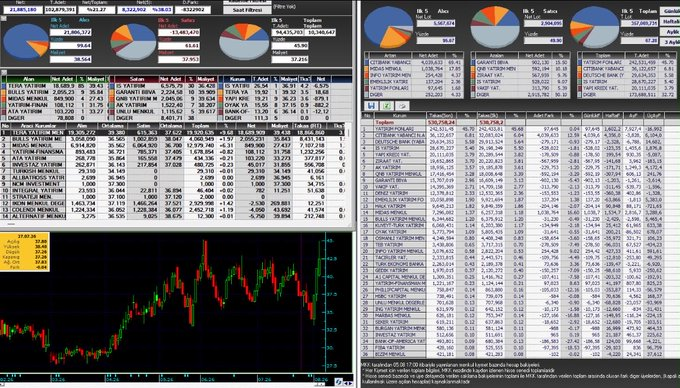
Task: Click the T.Adet field 102,879,391
Action: (x=60, y=9)
